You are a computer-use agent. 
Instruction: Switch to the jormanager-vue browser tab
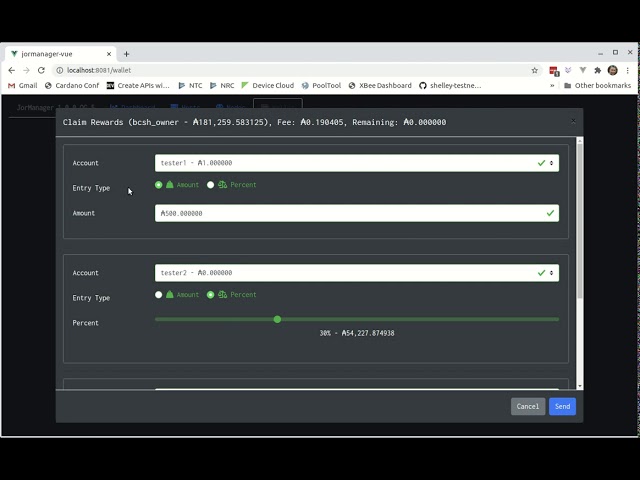pos(61,54)
